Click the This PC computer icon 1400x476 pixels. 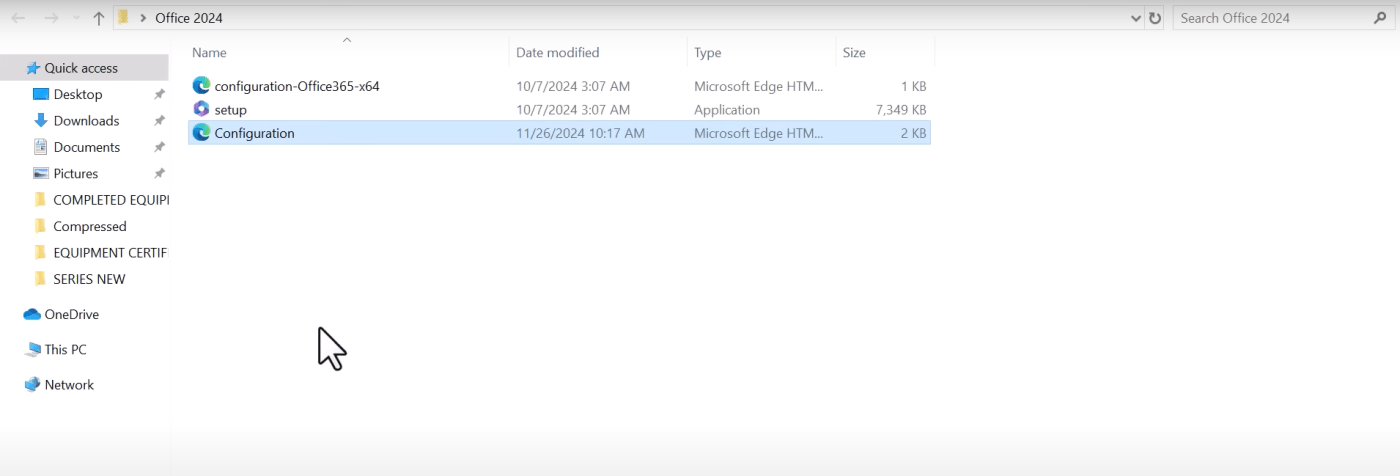point(32,350)
